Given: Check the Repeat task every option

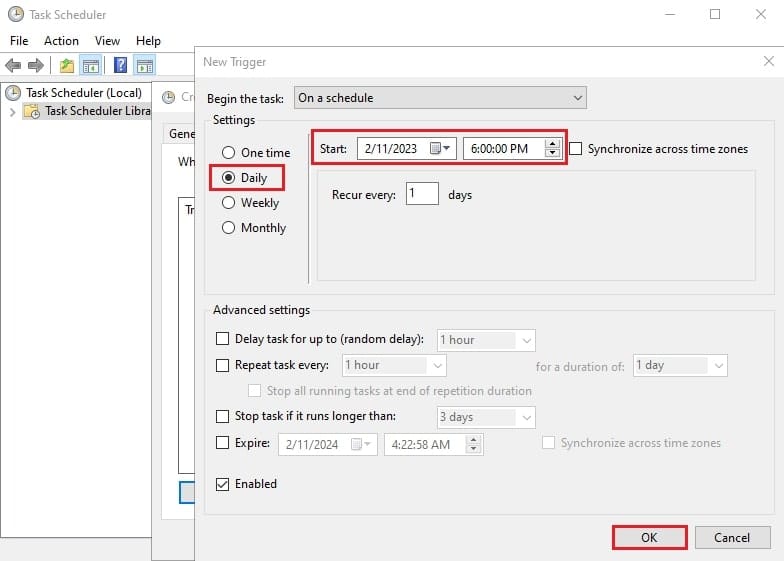Looking at the screenshot, I should click(223, 366).
